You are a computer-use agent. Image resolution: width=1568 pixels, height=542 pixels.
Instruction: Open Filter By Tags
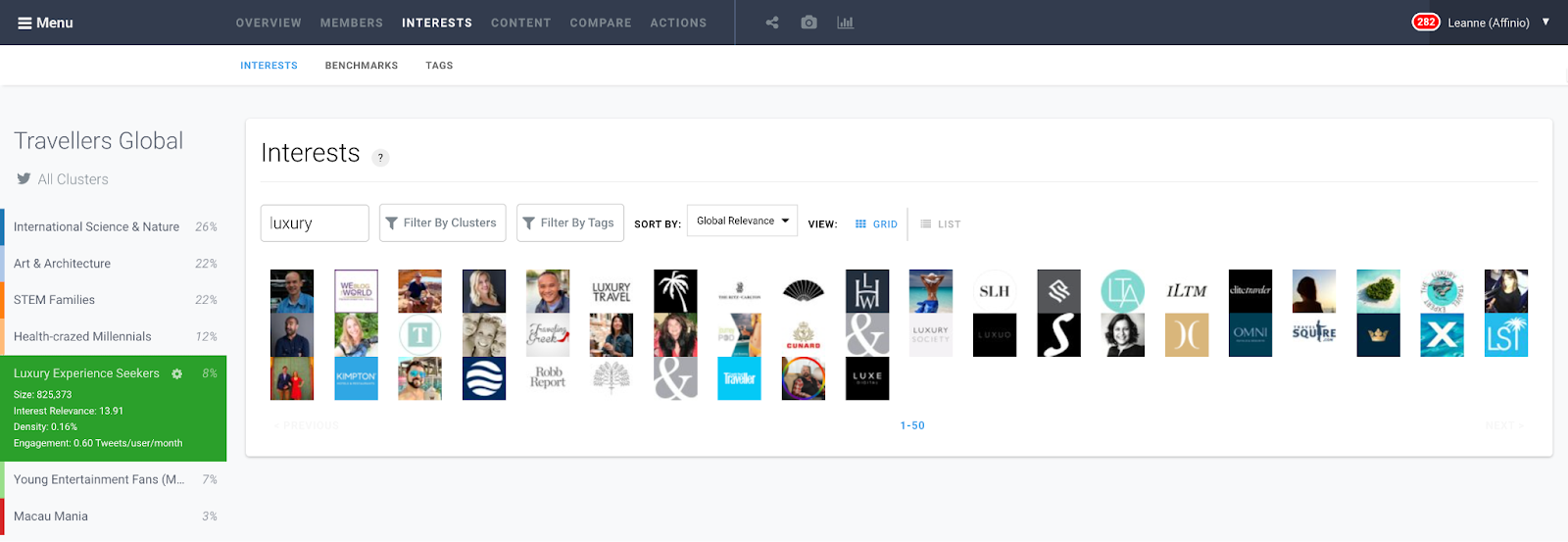(569, 222)
